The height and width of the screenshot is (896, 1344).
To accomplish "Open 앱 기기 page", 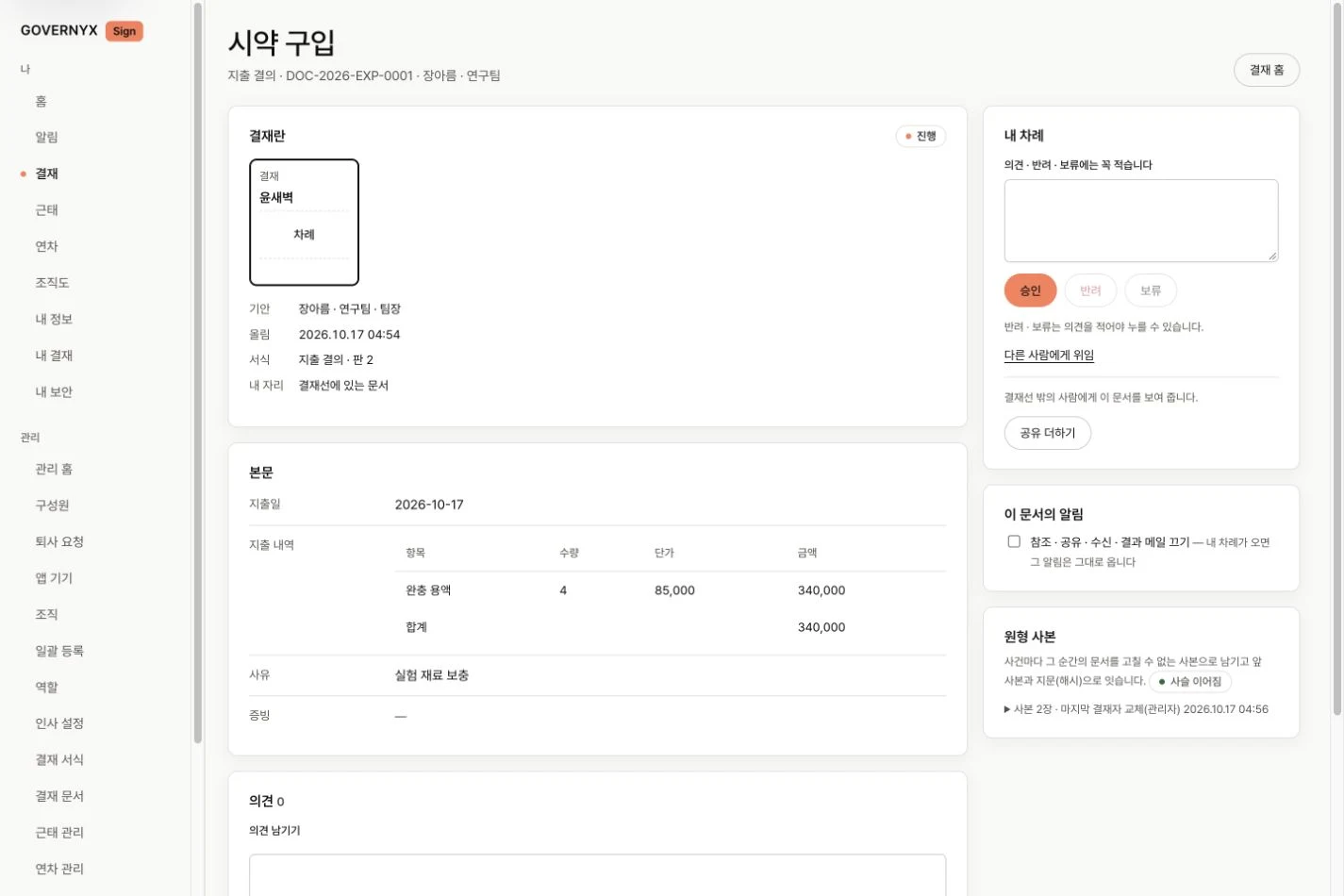I will (54, 578).
